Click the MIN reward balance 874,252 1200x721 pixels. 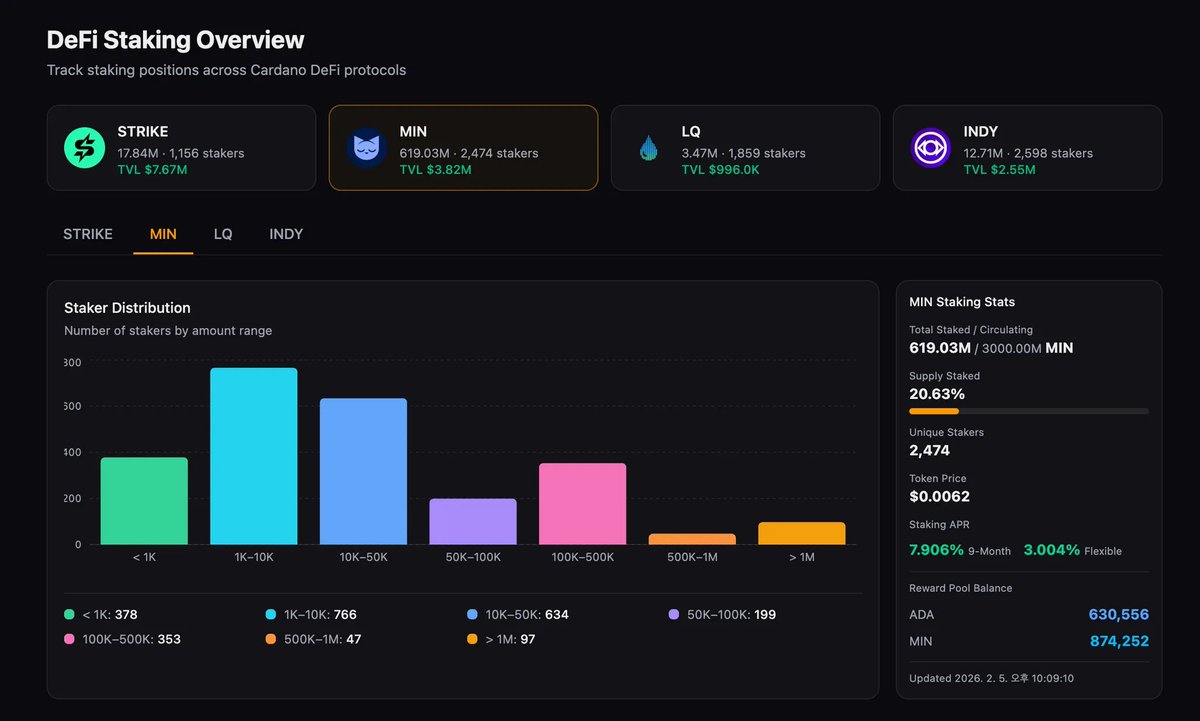click(1117, 641)
